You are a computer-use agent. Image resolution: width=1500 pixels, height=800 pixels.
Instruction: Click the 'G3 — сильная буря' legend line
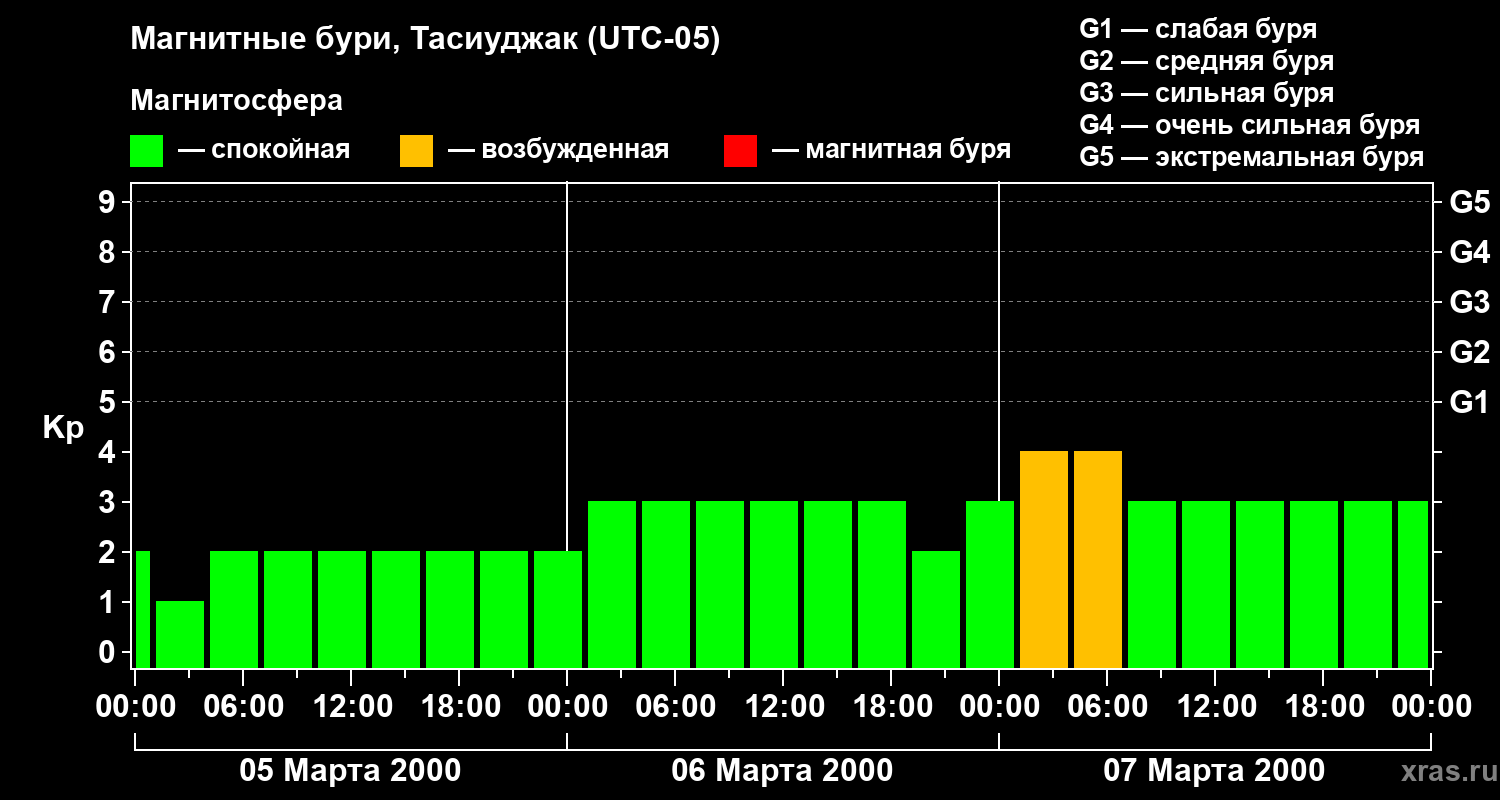[x=1206, y=93]
